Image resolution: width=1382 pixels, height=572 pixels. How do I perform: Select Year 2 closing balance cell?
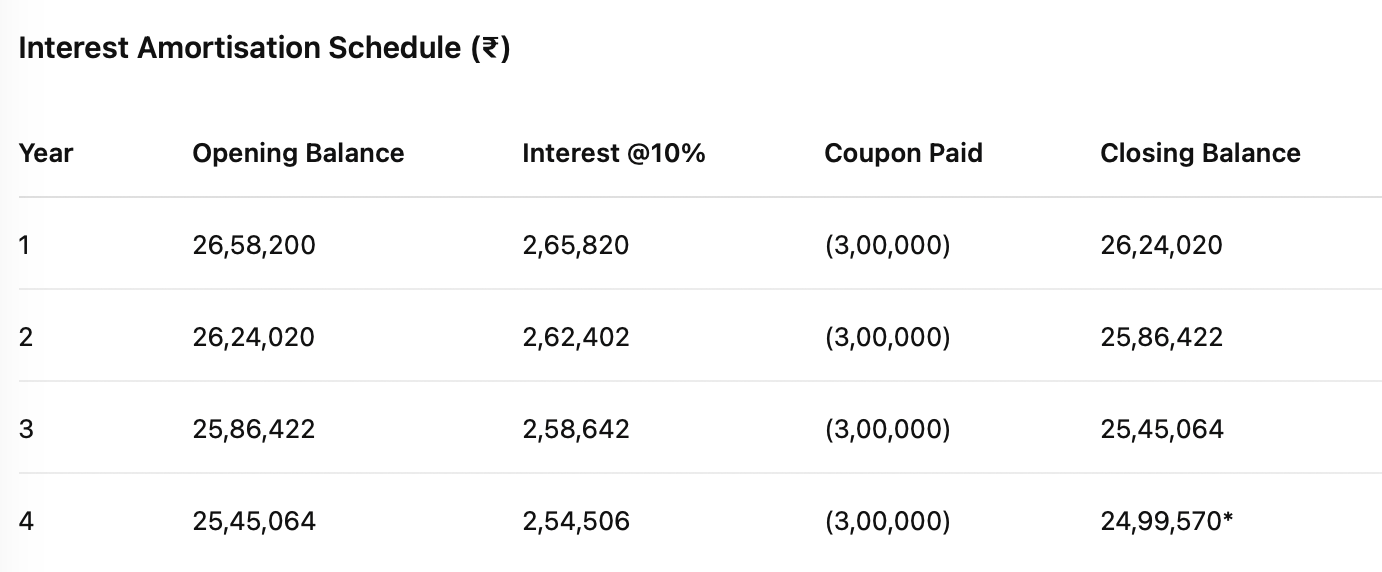point(1161,337)
